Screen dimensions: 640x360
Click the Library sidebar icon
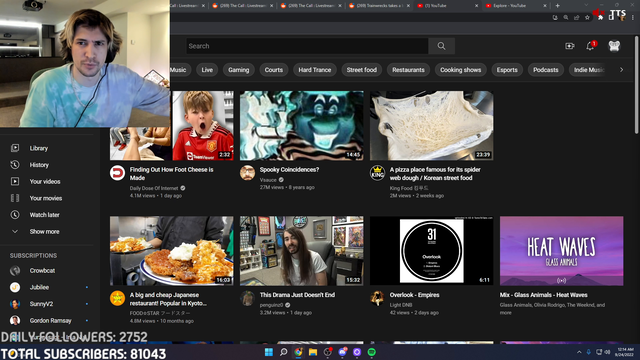15,148
